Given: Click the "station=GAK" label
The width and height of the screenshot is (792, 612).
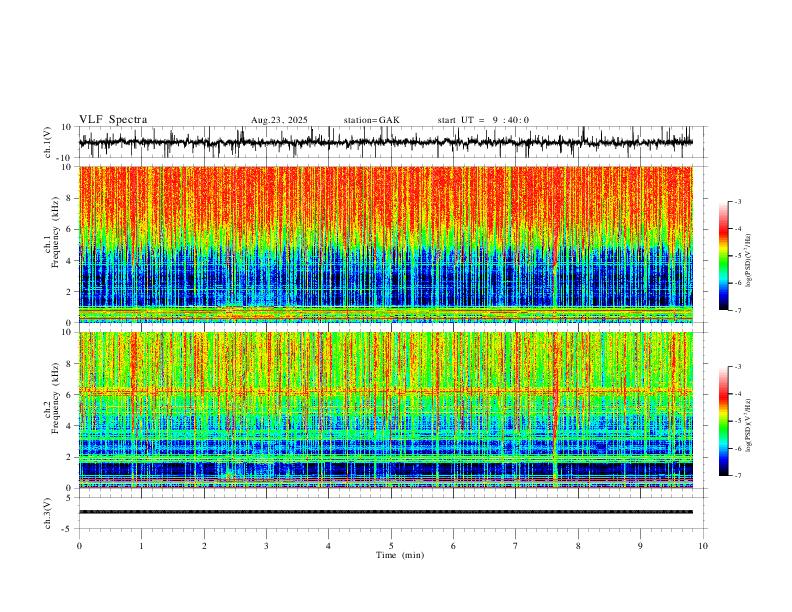Looking at the screenshot, I should coord(371,120).
